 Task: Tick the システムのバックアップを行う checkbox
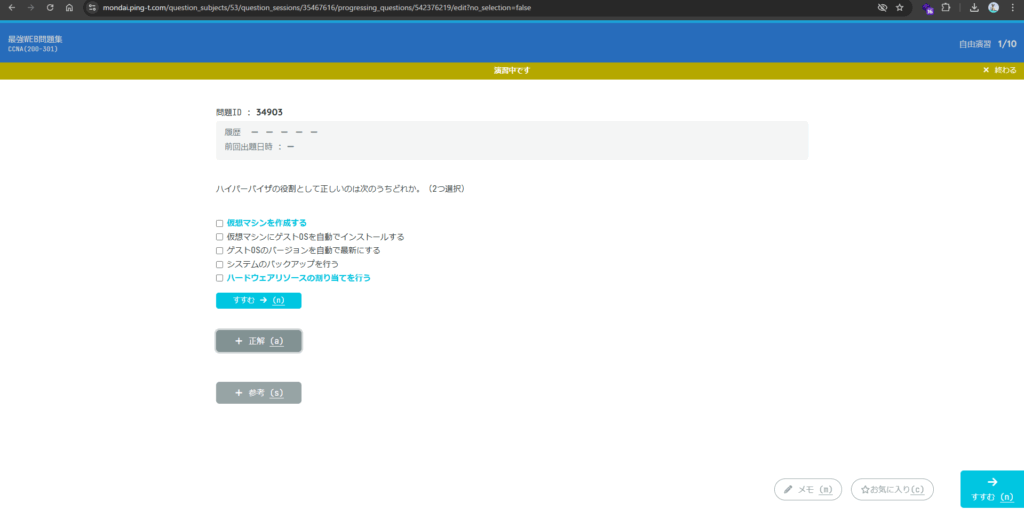point(220,264)
